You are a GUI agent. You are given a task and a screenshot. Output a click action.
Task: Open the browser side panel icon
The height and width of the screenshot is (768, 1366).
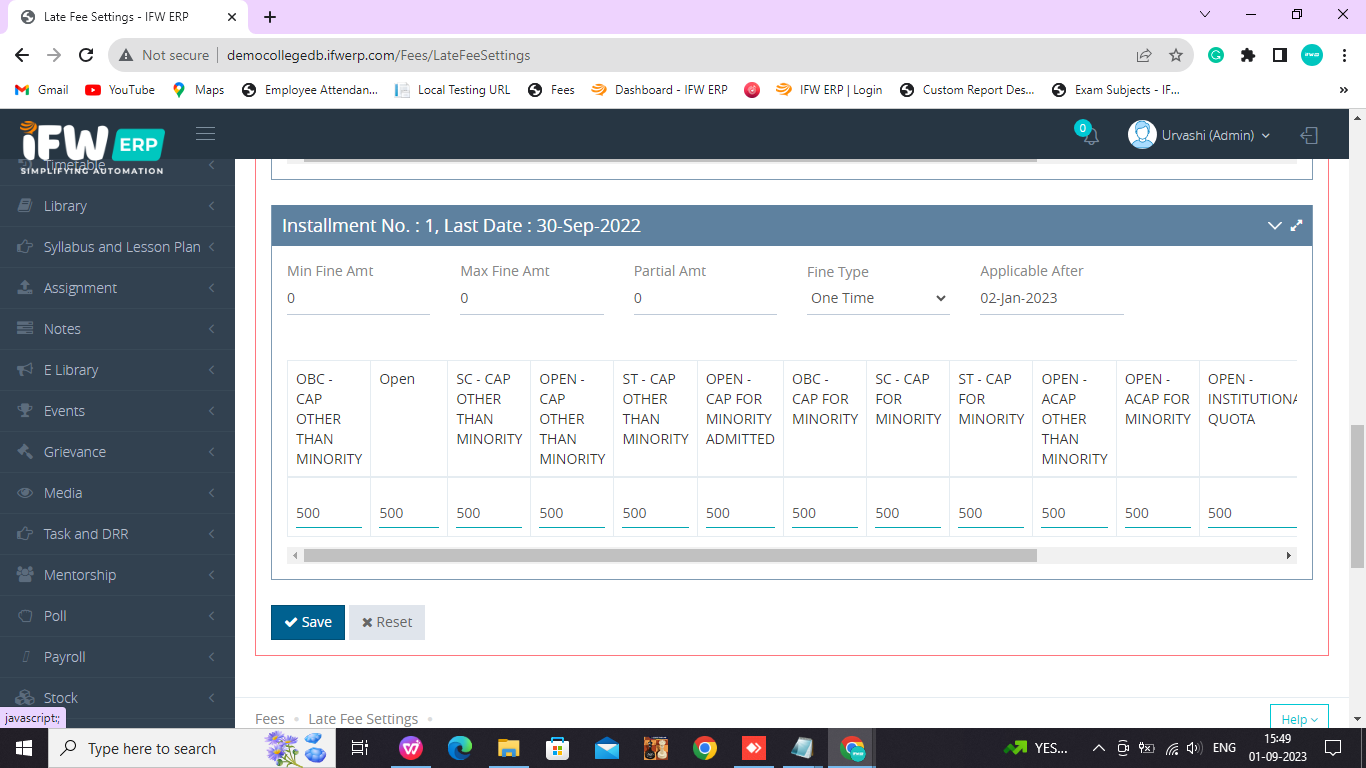coord(1279,55)
